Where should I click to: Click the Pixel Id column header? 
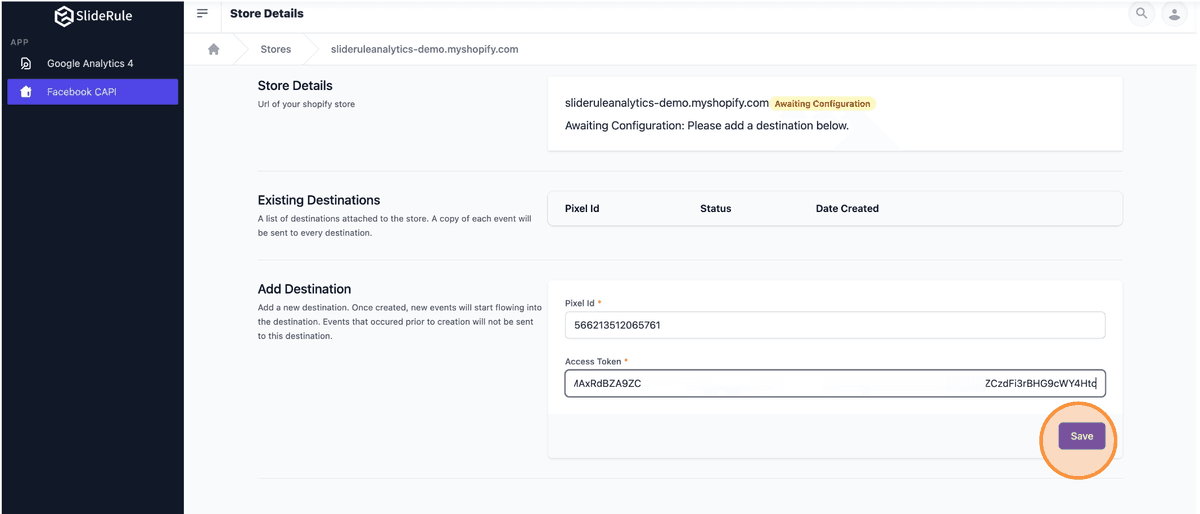[582, 209]
